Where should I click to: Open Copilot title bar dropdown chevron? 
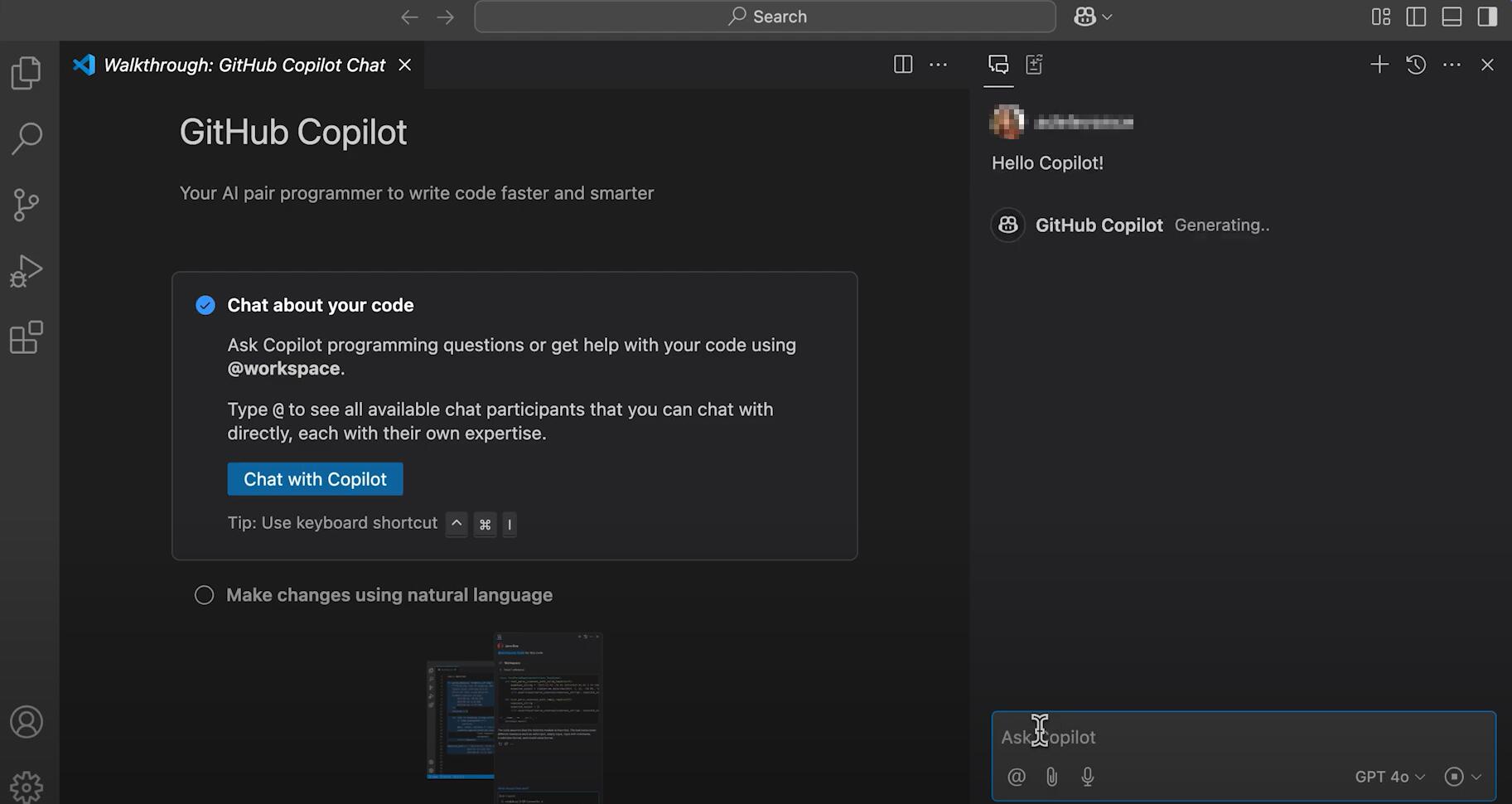[x=1108, y=17]
